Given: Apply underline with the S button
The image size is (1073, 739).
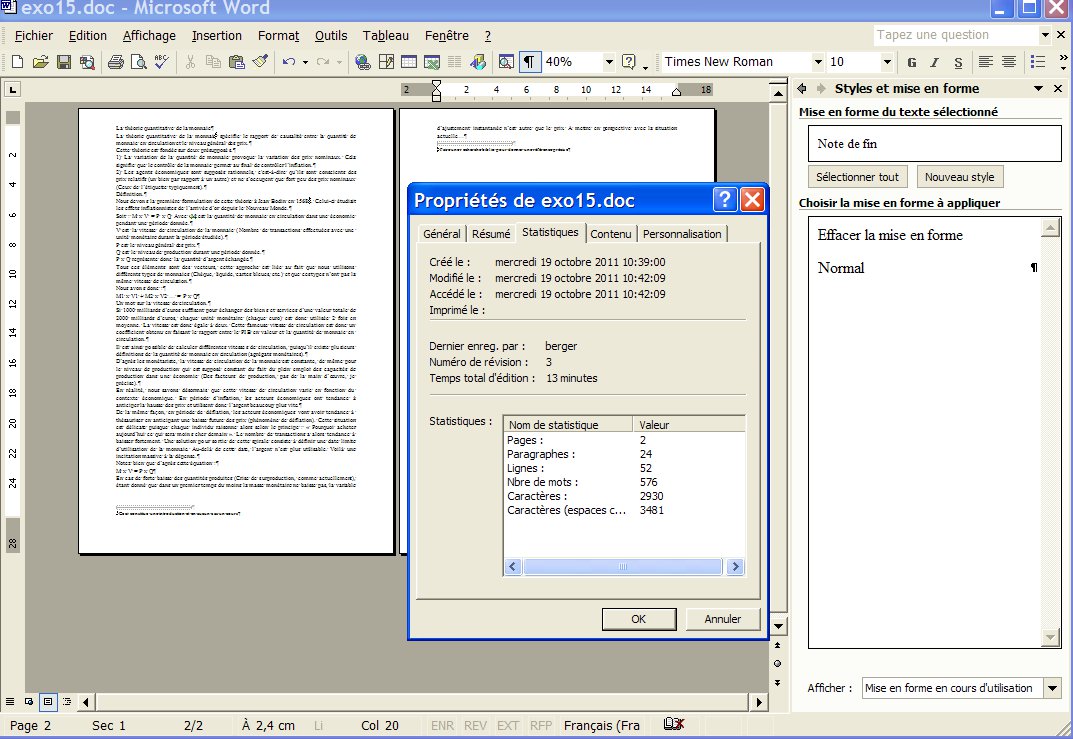Looking at the screenshot, I should pos(958,62).
